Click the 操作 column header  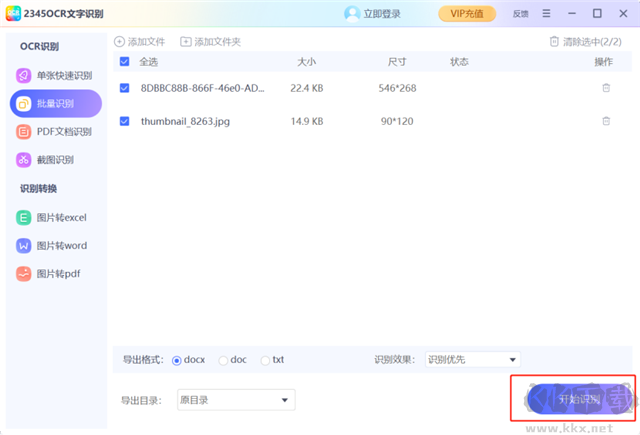[604, 62]
